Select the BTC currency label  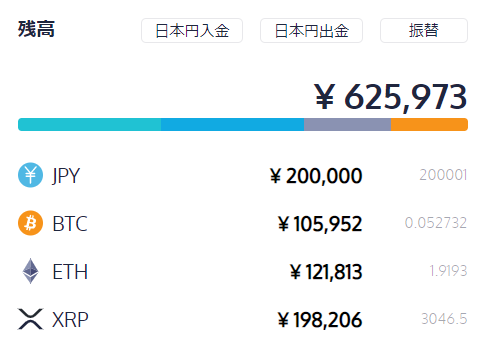click(x=70, y=223)
